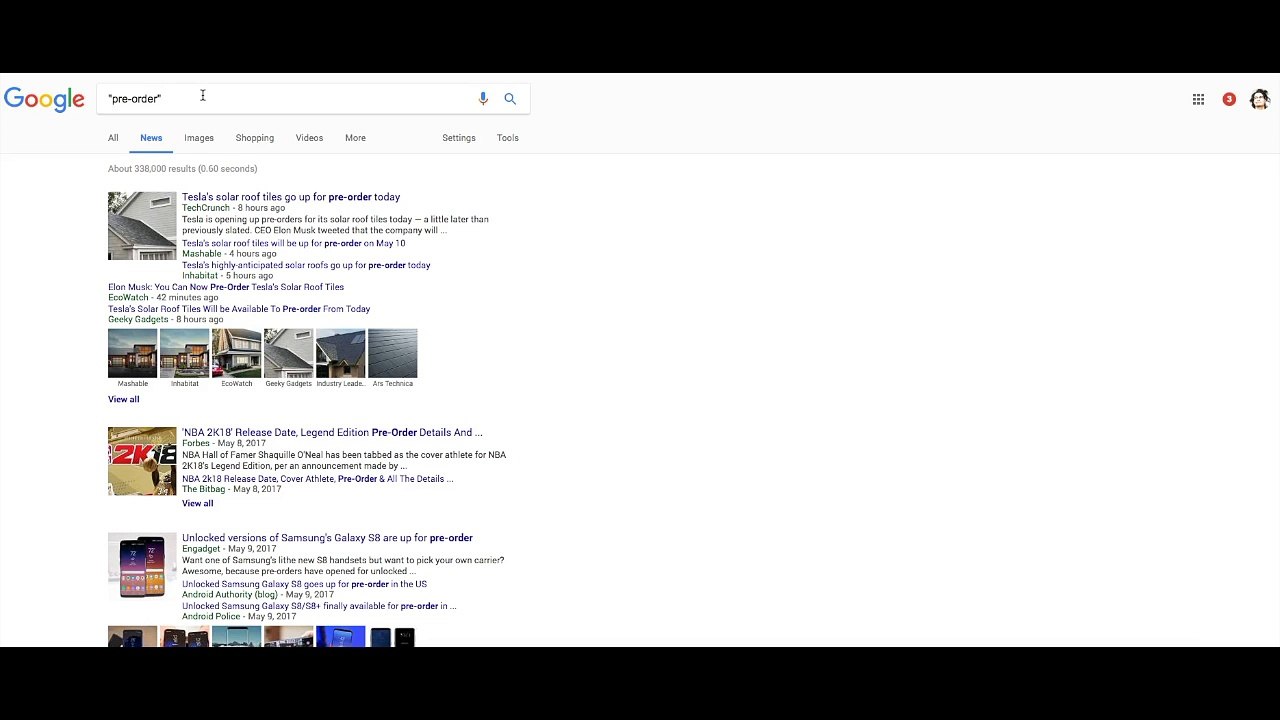Start voice search with microphone icon
The image size is (1280, 720).
(x=483, y=98)
